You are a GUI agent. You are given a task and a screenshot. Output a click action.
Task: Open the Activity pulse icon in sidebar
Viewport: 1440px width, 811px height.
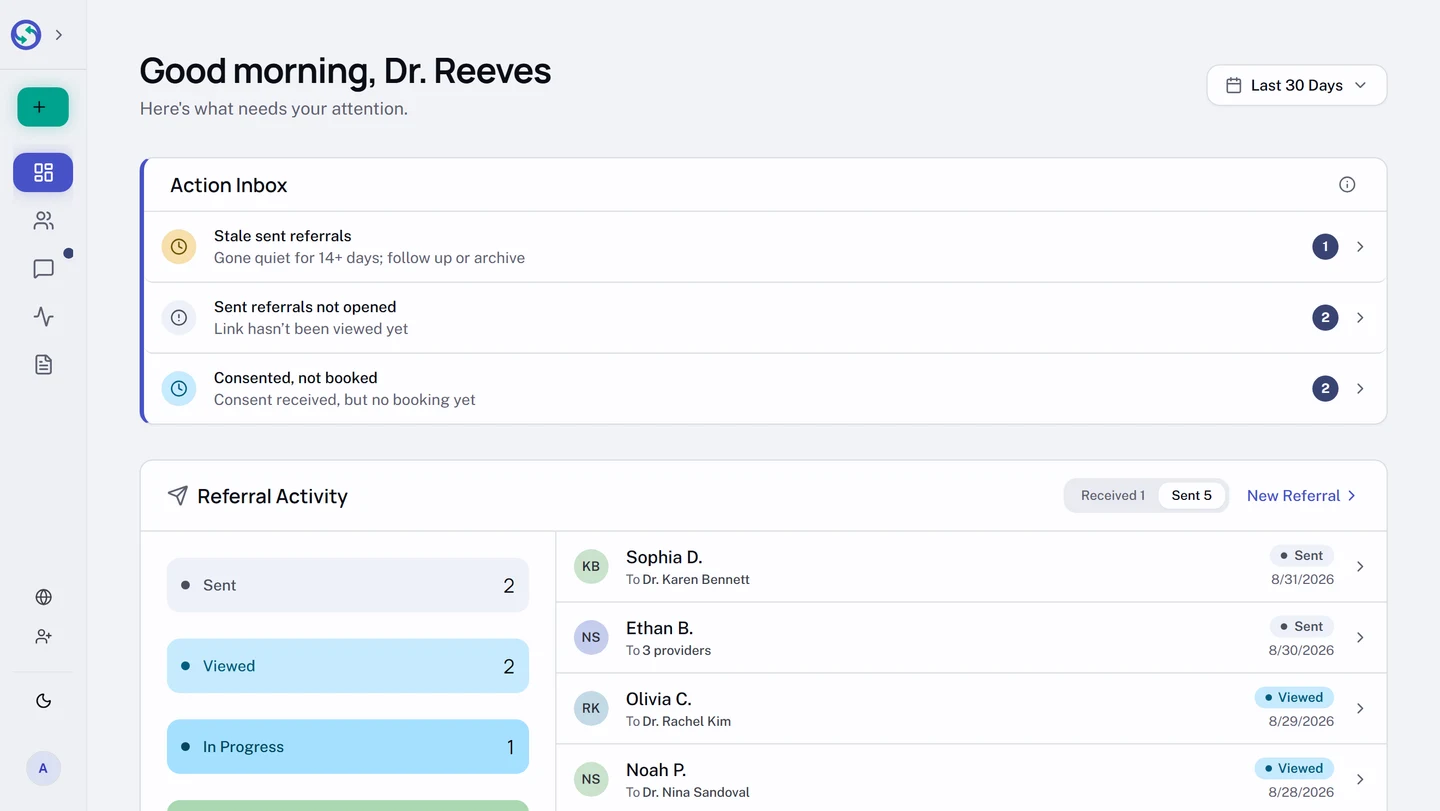coord(43,316)
